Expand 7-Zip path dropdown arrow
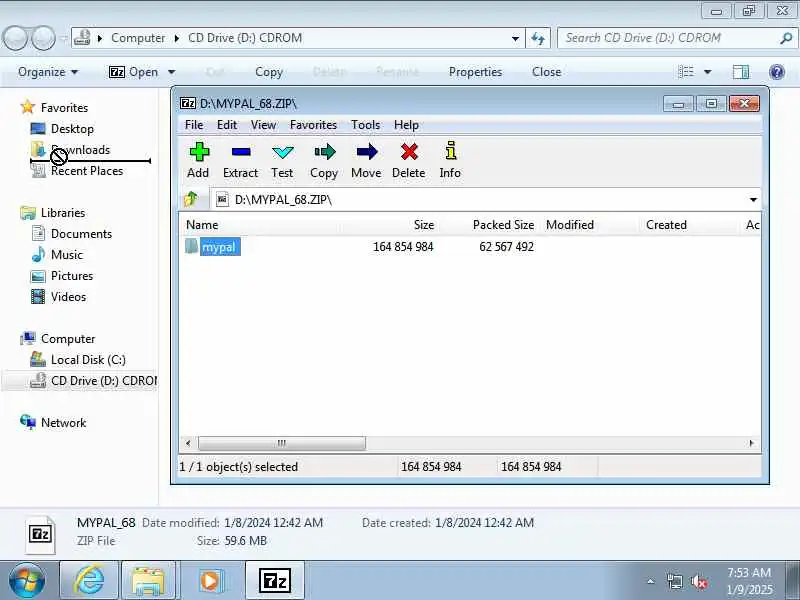The height and width of the screenshot is (600, 800). click(753, 199)
